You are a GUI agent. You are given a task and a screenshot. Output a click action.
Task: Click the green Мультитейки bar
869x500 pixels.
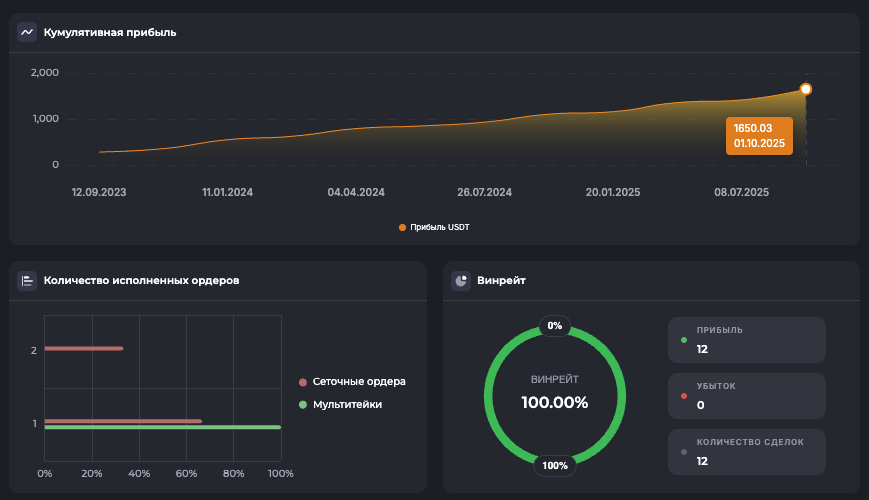click(162, 427)
